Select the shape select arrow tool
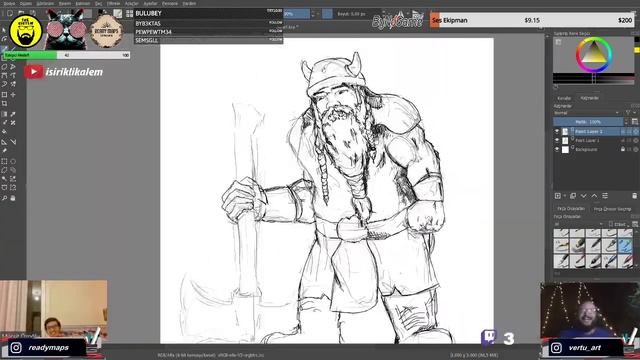 click(x=4, y=30)
